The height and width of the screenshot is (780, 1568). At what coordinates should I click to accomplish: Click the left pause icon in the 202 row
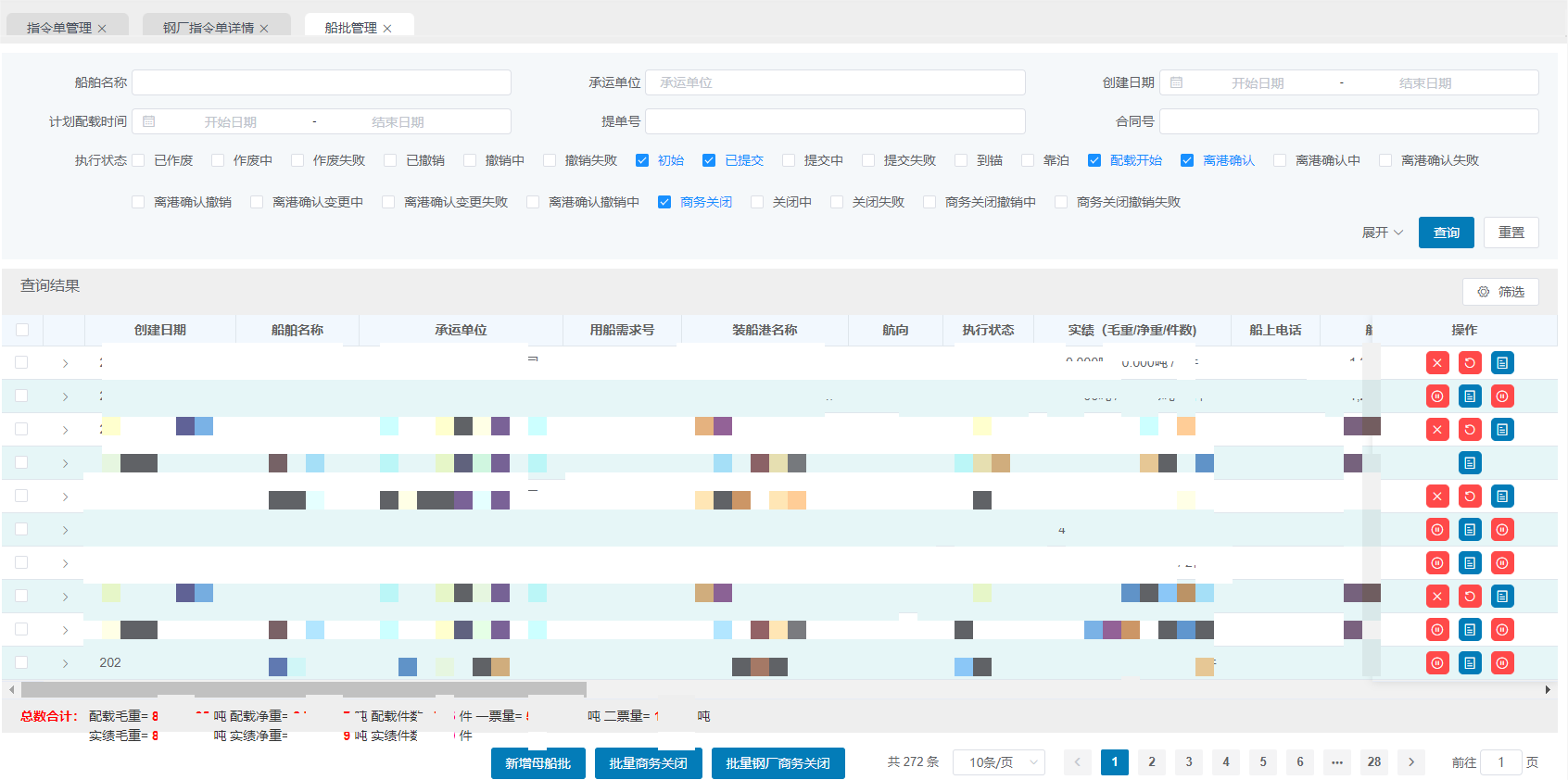(x=1437, y=663)
